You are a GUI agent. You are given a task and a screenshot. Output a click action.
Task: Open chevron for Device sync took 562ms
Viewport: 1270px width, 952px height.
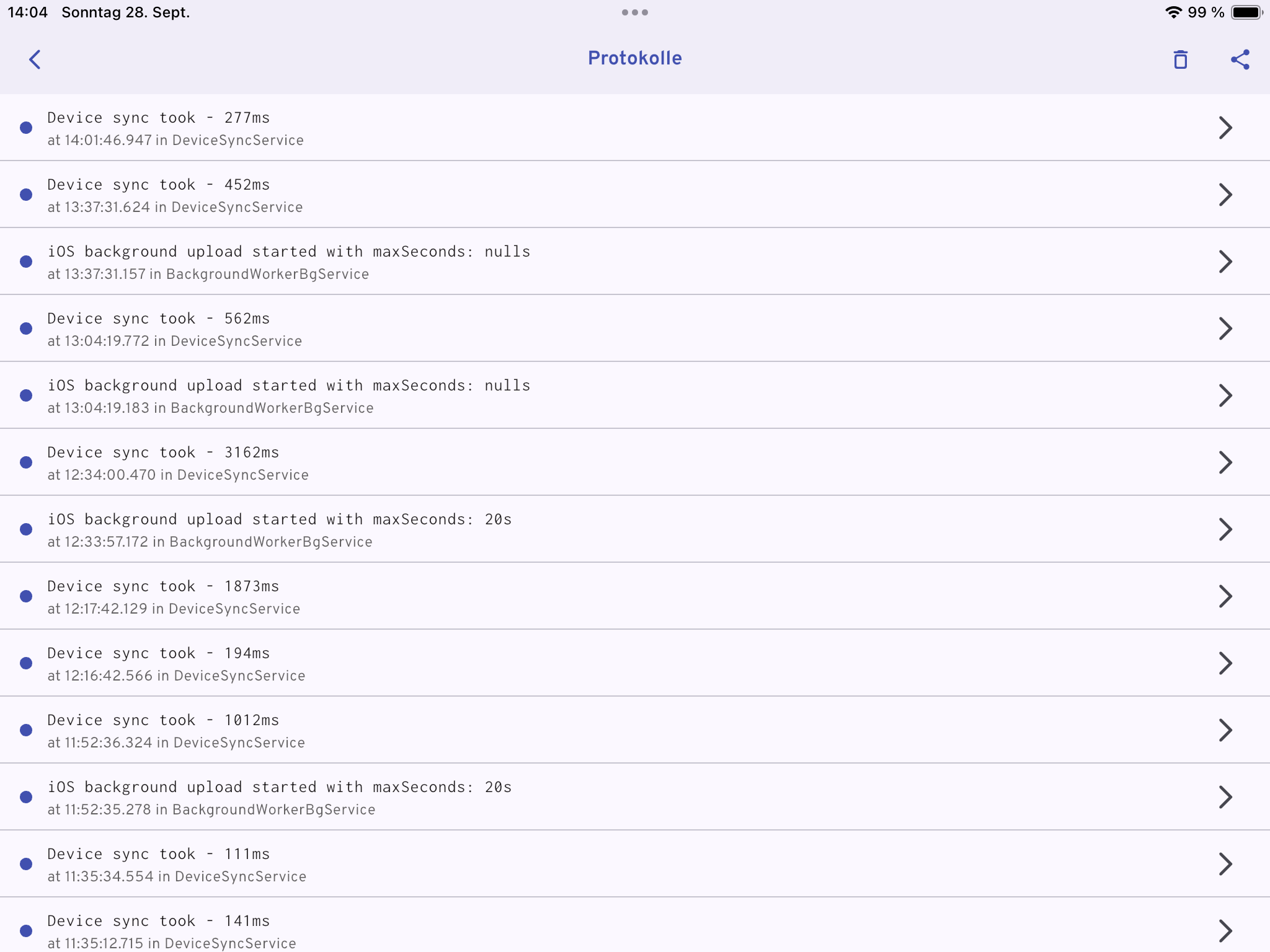click(1225, 328)
